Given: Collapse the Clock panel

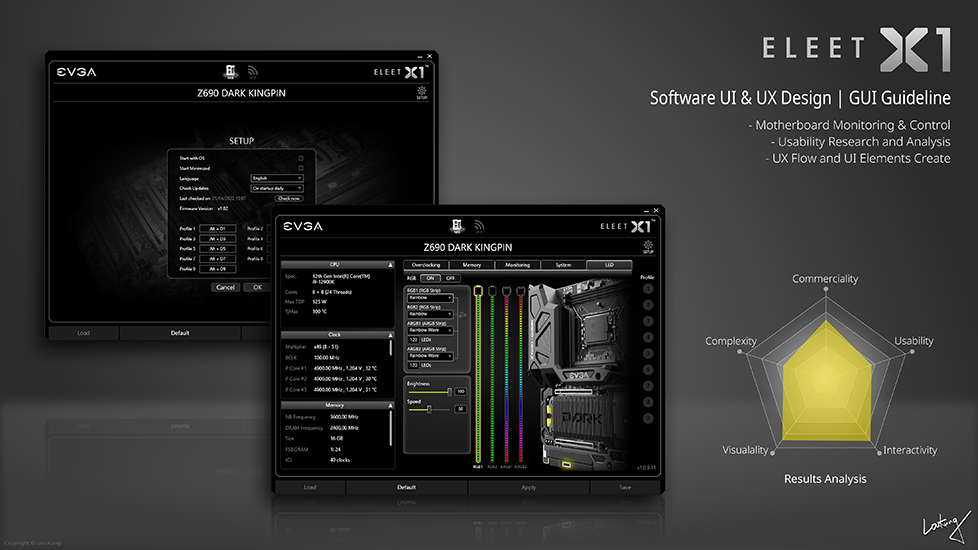Looking at the screenshot, I should (x=390, y=335).
